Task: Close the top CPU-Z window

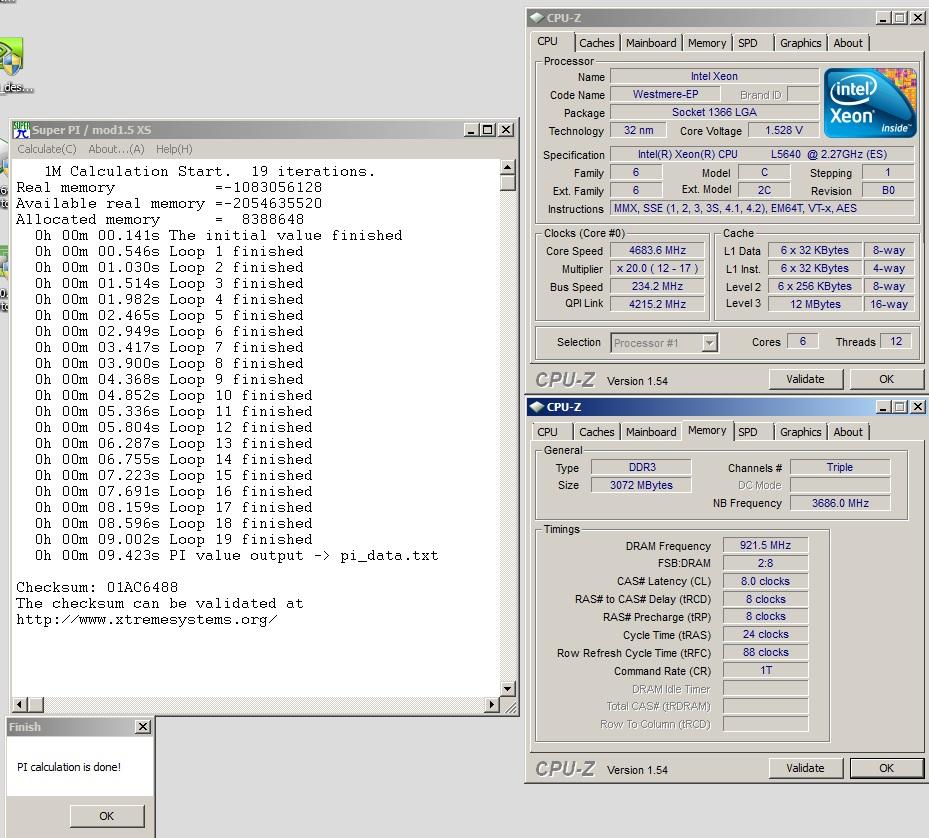Action: click(x=918, y=18)
